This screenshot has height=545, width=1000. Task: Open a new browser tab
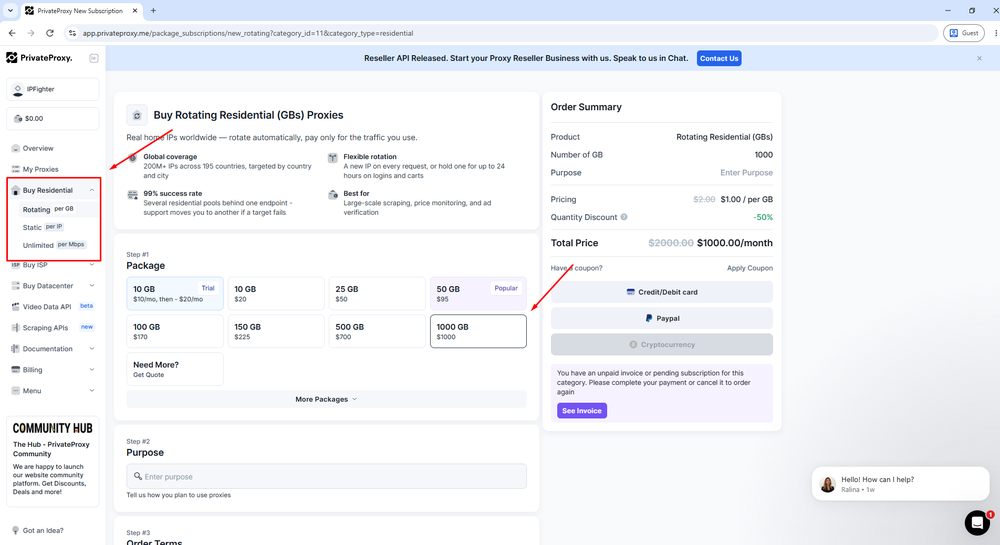[x=153, y=11]
